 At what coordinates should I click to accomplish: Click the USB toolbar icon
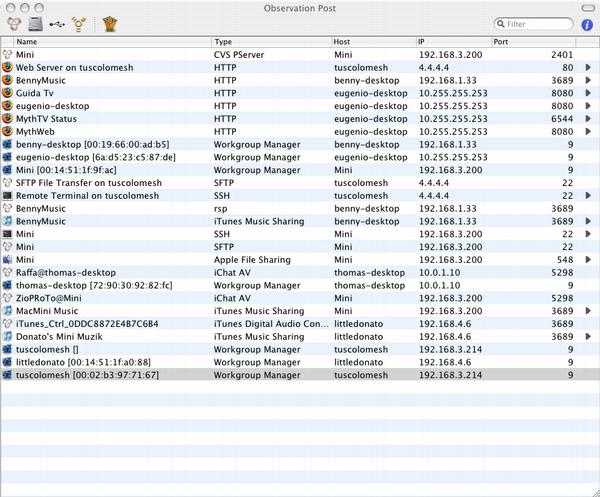tap(57, 23)
